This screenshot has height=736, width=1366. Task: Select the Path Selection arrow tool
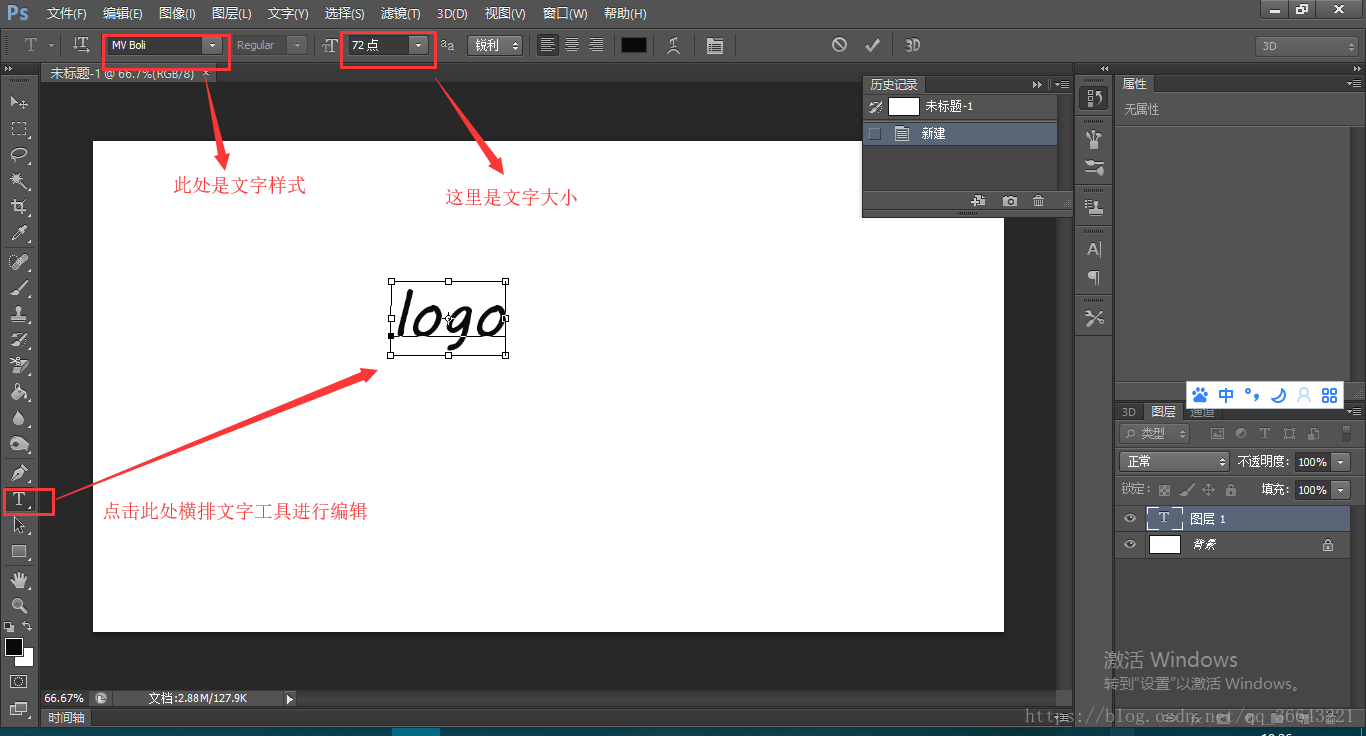point(19,525)
